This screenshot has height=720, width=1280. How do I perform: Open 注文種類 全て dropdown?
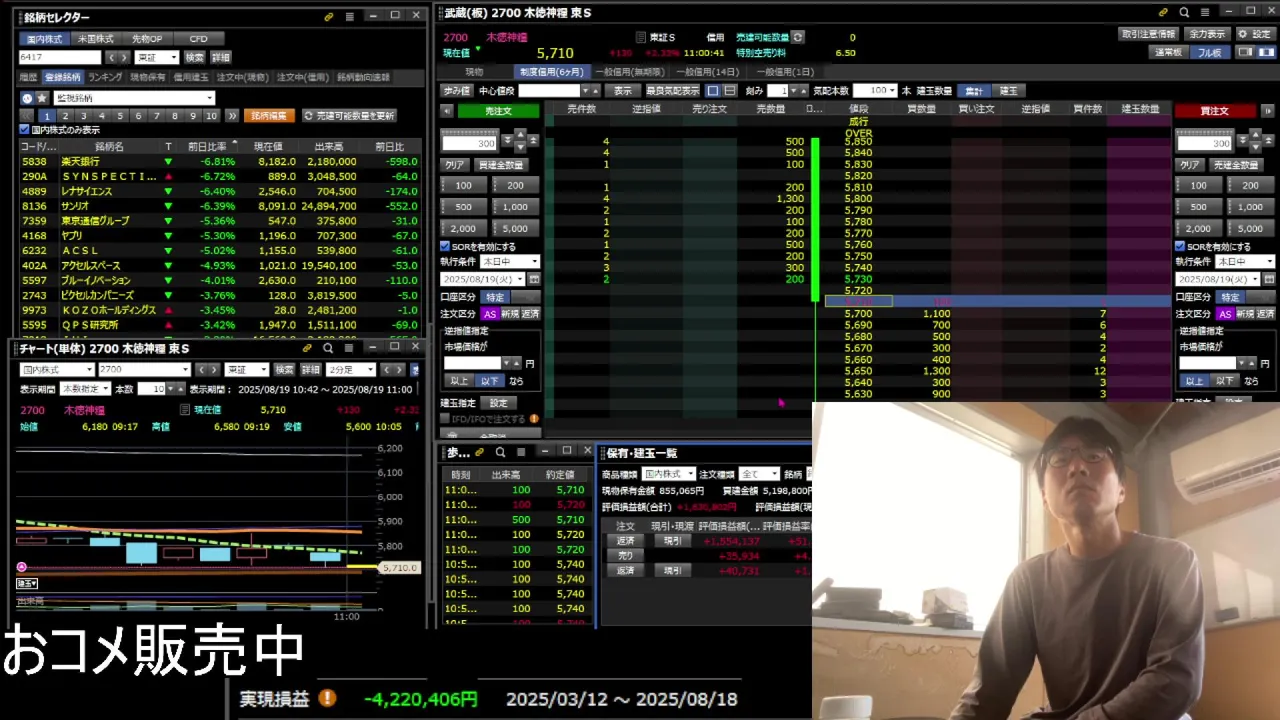pyautogui.click(x=759, y=474)
